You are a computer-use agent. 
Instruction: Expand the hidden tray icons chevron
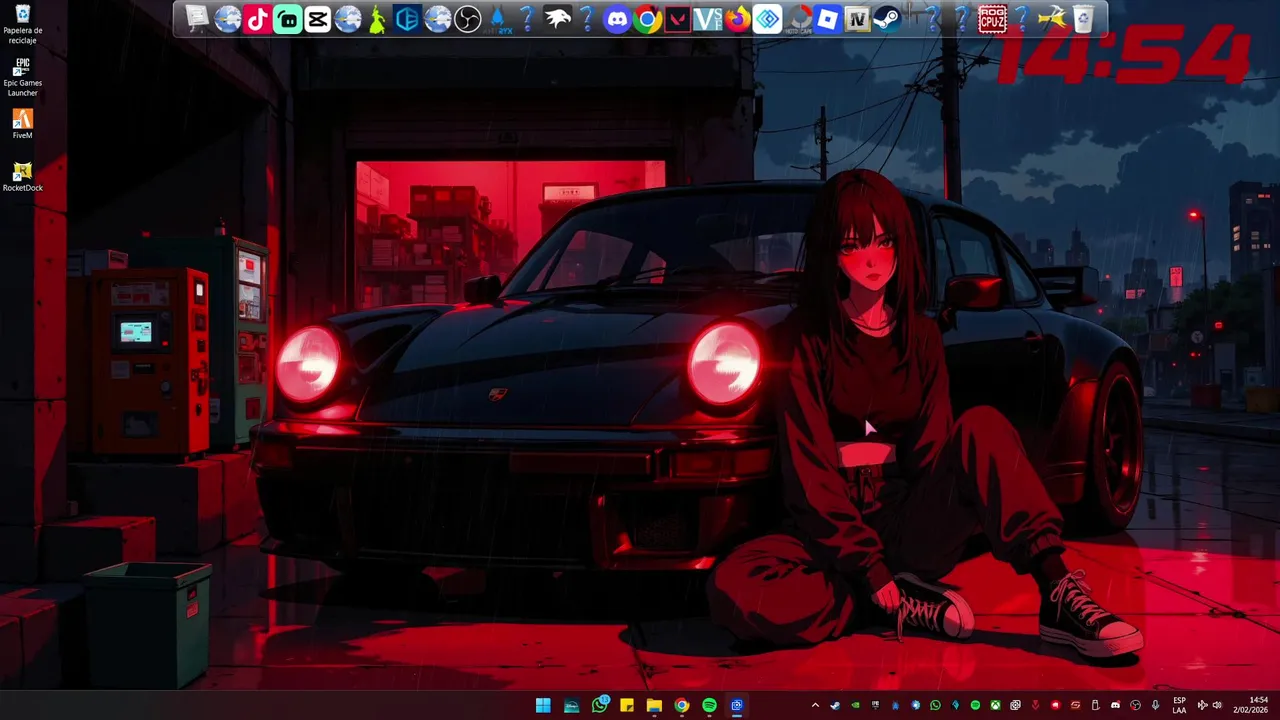tap(815, 705)
